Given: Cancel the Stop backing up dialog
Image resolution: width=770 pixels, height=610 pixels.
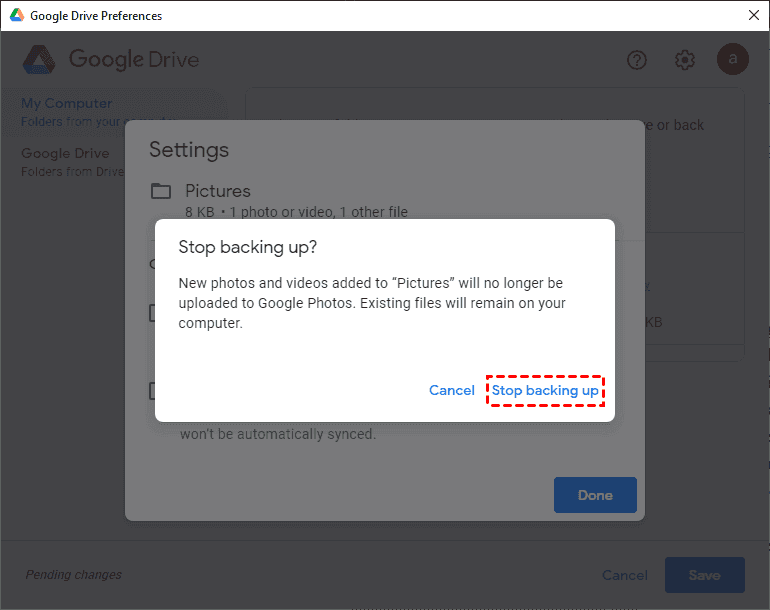Looking at the screenshot, I should 452,390.
